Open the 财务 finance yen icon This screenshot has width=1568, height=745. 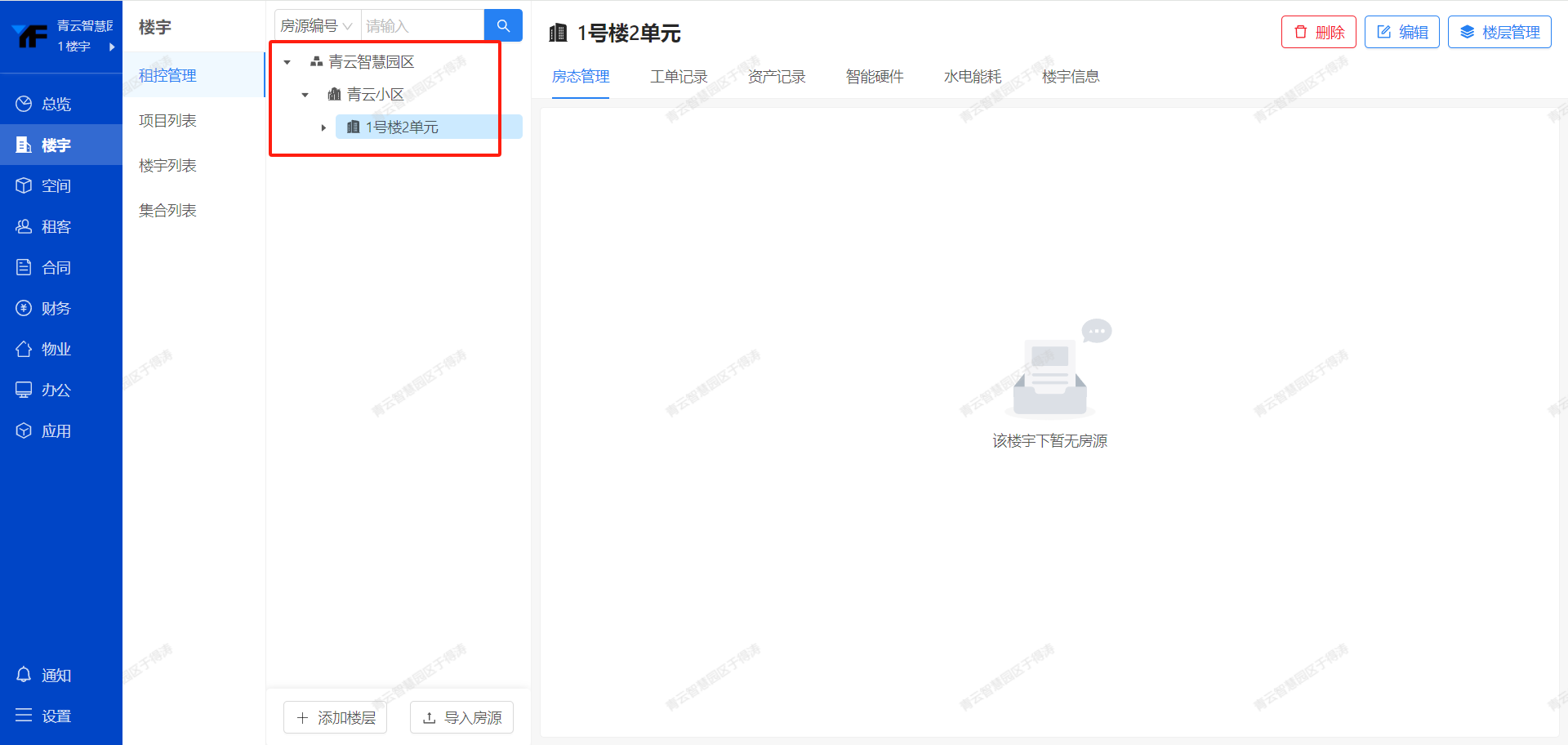(24, 308)
